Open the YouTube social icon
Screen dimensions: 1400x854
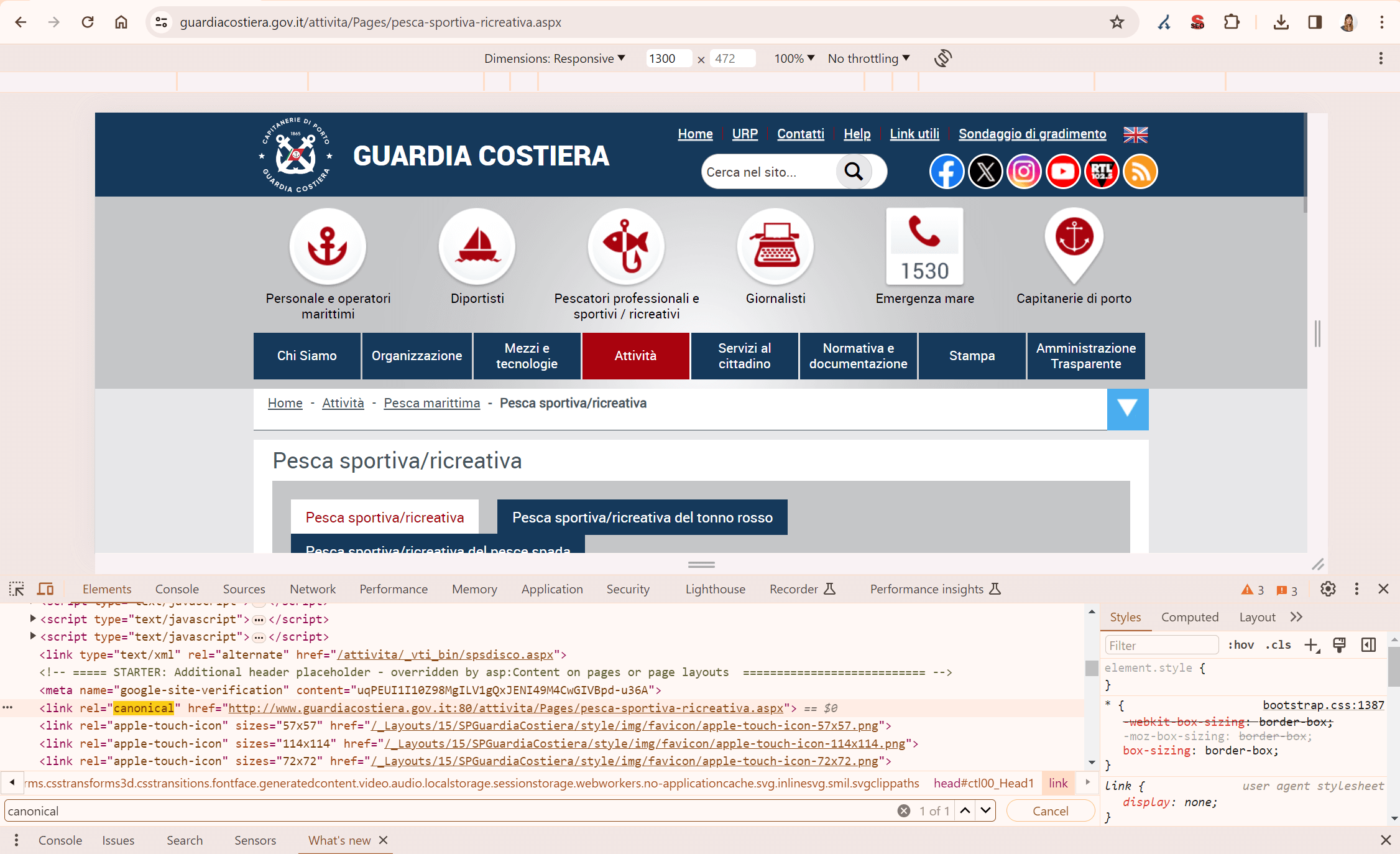(x=1063, y=171)
